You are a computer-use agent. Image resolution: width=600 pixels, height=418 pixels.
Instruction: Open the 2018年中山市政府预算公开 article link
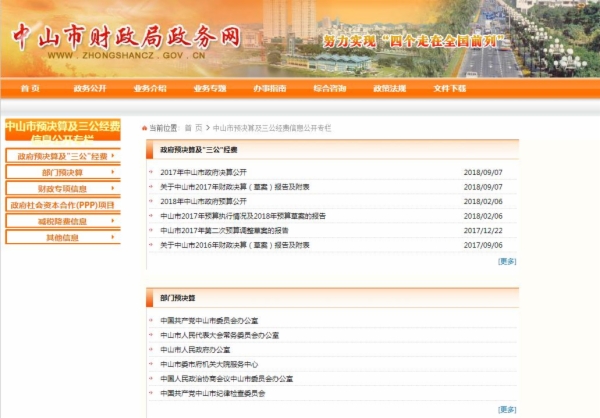[x=203, y=201]
